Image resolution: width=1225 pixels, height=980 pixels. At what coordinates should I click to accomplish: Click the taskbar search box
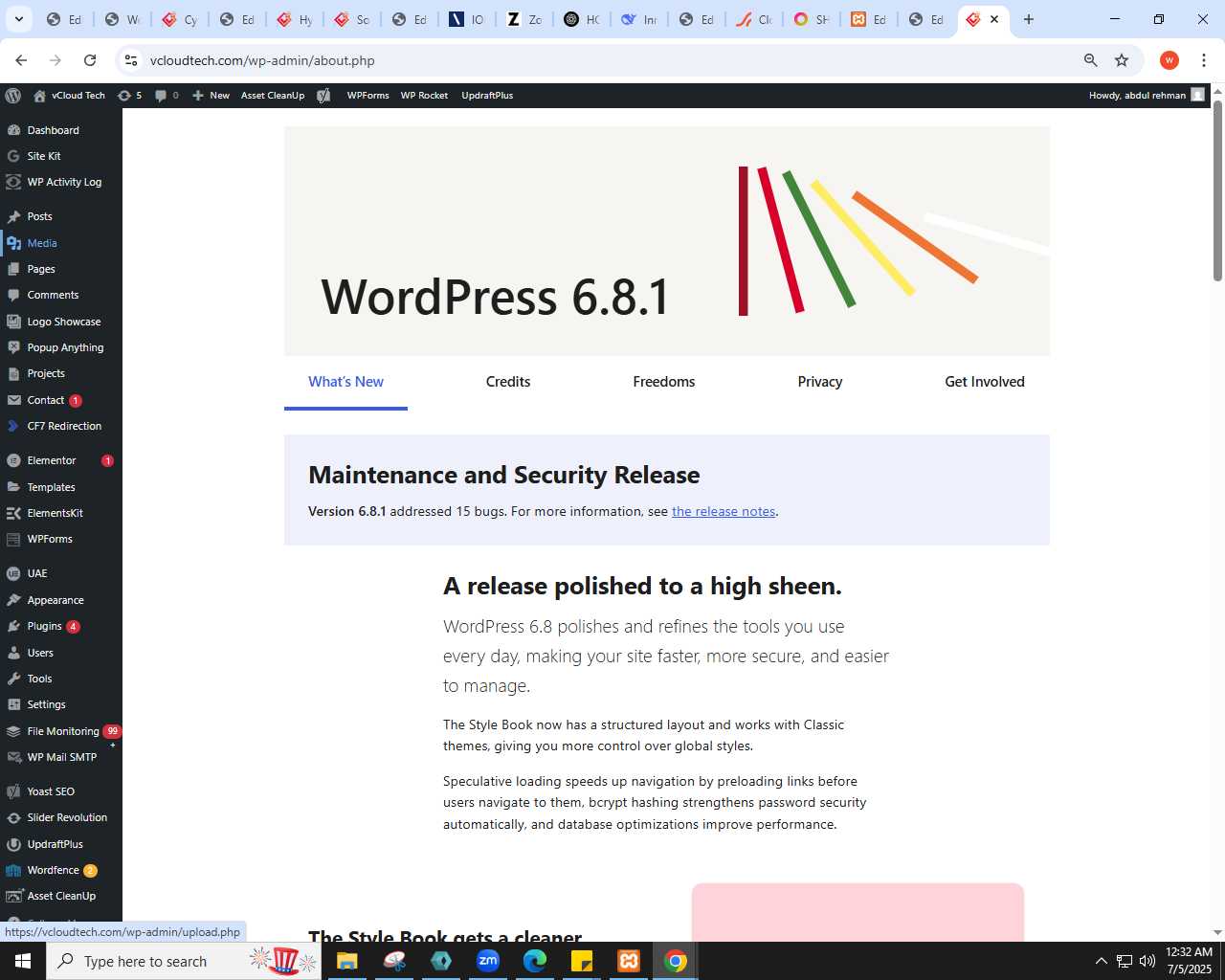click(183, 961)
